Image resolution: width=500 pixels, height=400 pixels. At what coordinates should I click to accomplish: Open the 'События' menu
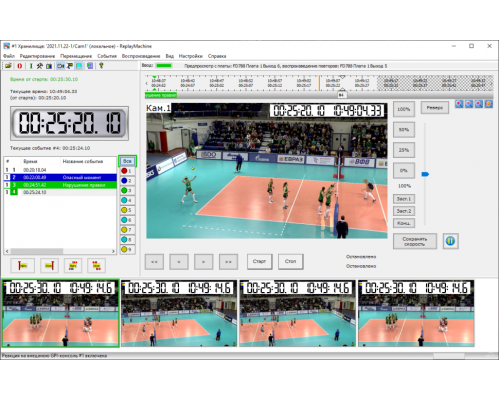tap(107, 56)
